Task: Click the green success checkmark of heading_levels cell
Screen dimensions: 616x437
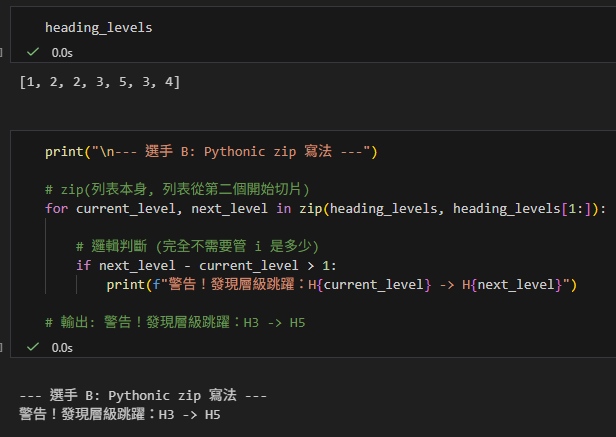Action: (33, 52)
